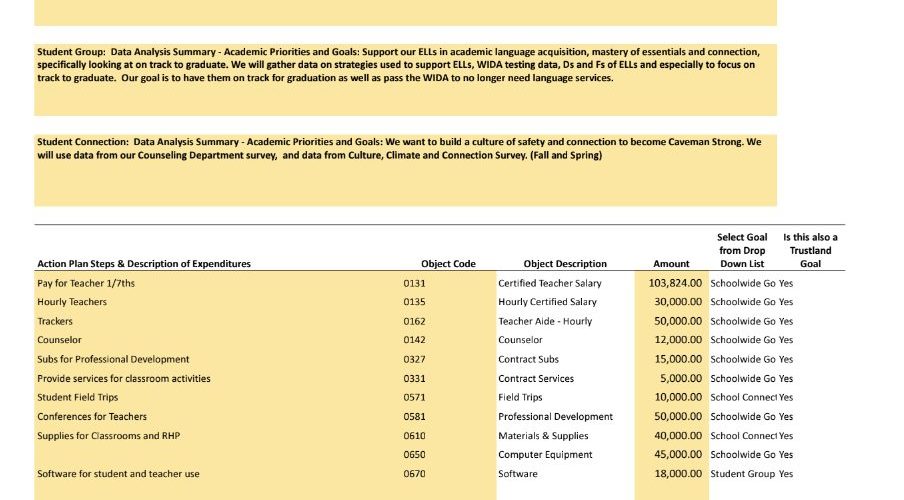
Task: Click object code 0142
Action: click(415, 340)
